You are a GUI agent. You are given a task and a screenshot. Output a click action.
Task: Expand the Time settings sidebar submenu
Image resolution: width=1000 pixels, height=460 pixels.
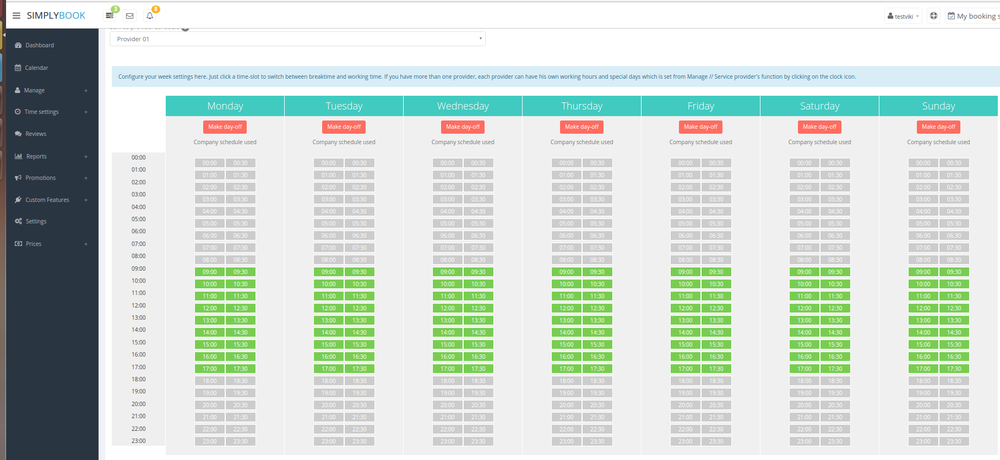click(x=50, y=111)
